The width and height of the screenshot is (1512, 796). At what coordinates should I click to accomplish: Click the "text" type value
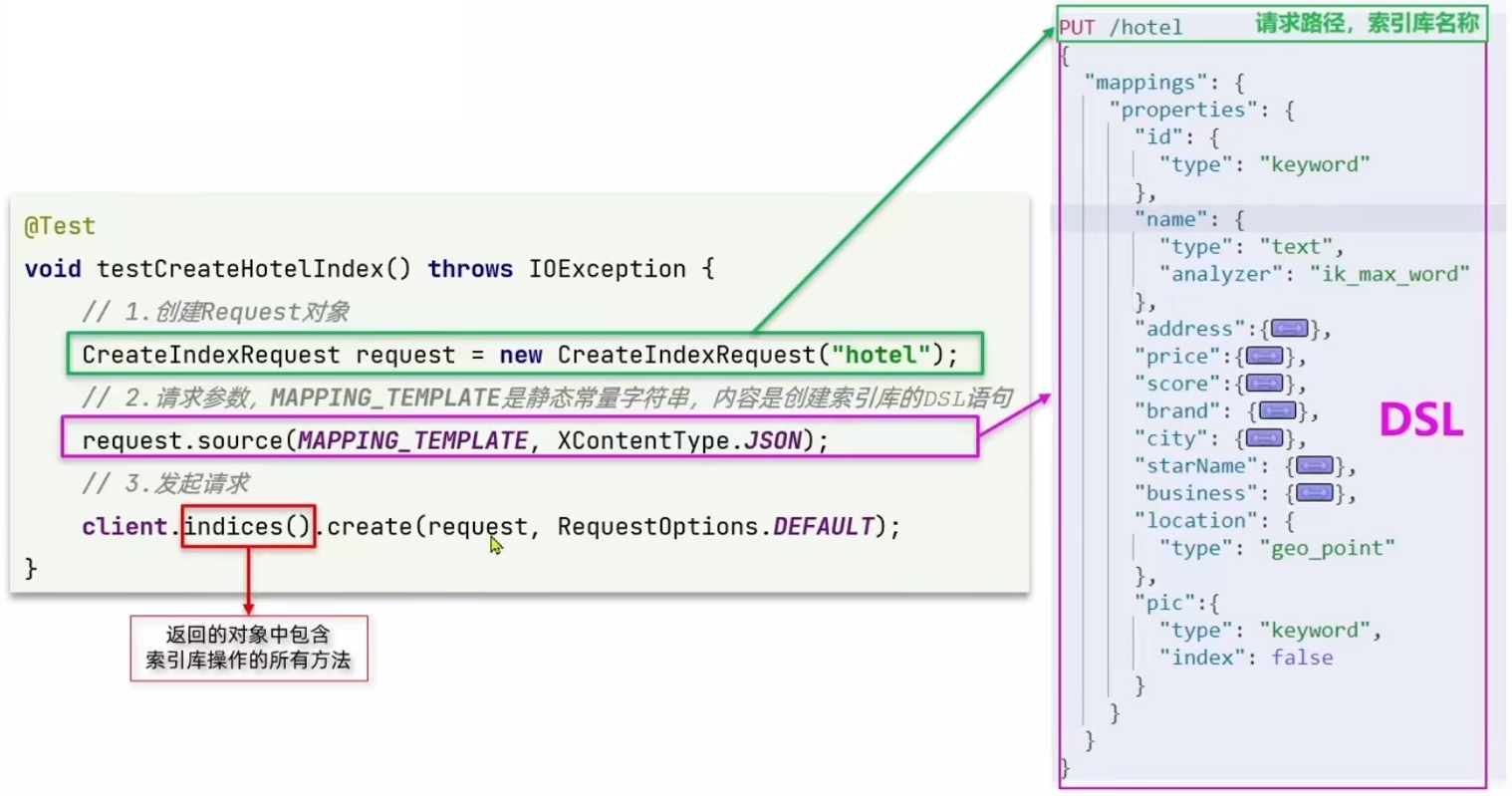pyautogui.click(x=1295, y=246)
